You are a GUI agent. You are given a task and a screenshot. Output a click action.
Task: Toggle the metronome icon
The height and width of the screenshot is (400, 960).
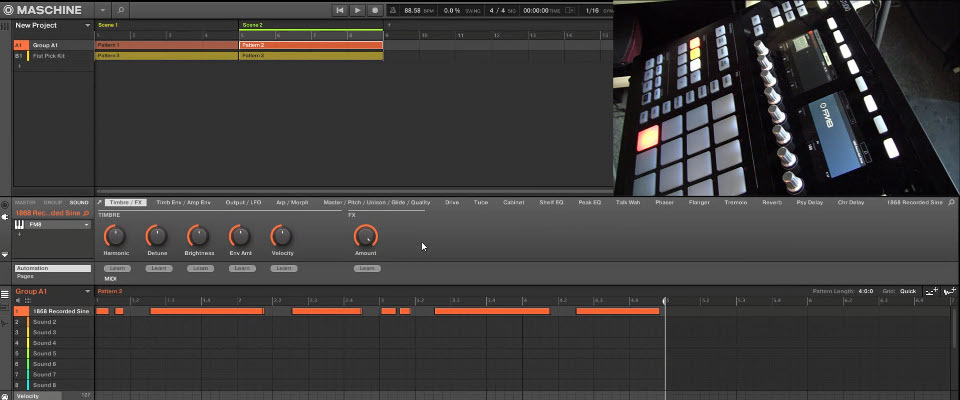pyautogui.click(x=393, y=10)
